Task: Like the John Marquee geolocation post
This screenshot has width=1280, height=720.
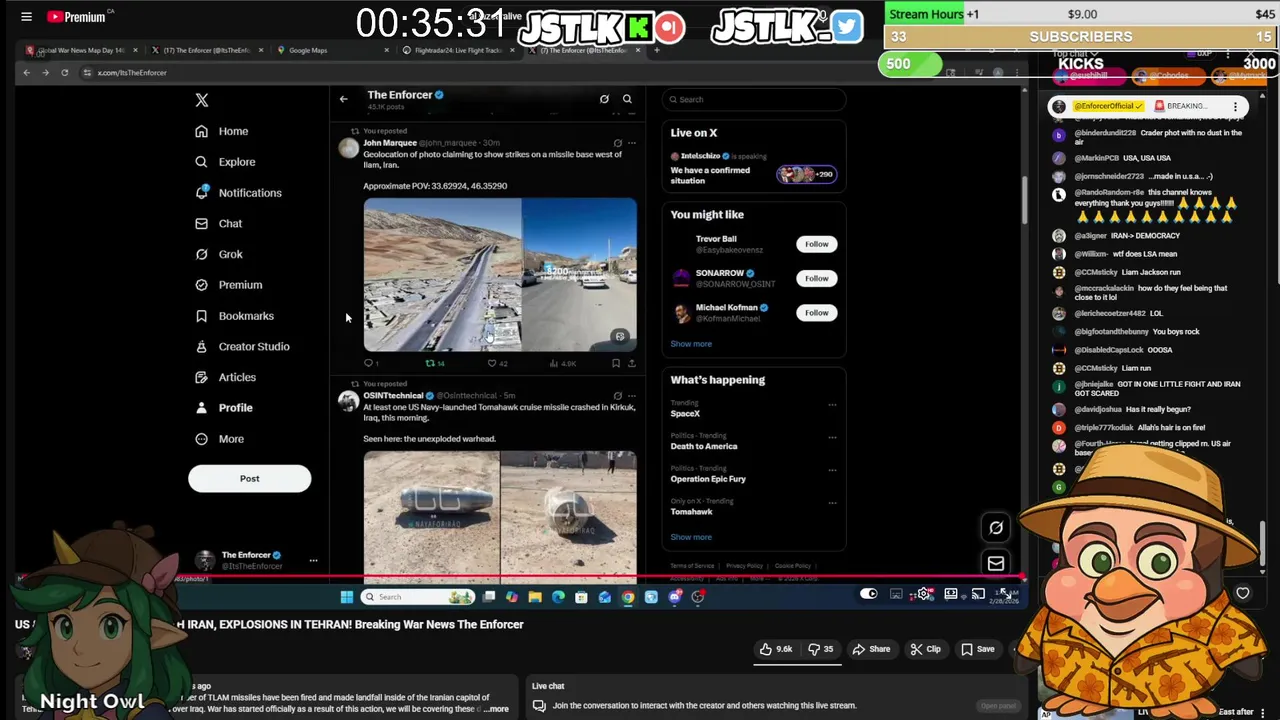Action: (496, 363)
